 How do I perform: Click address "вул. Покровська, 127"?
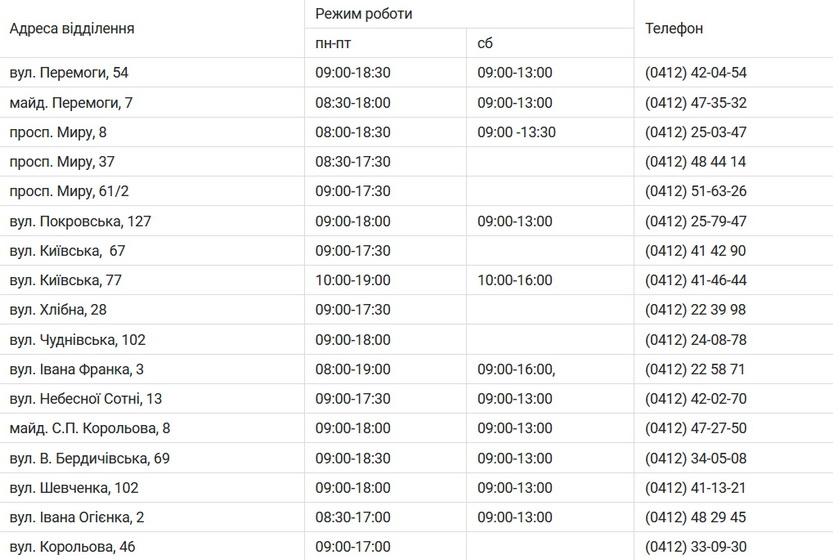pos(80,221)
